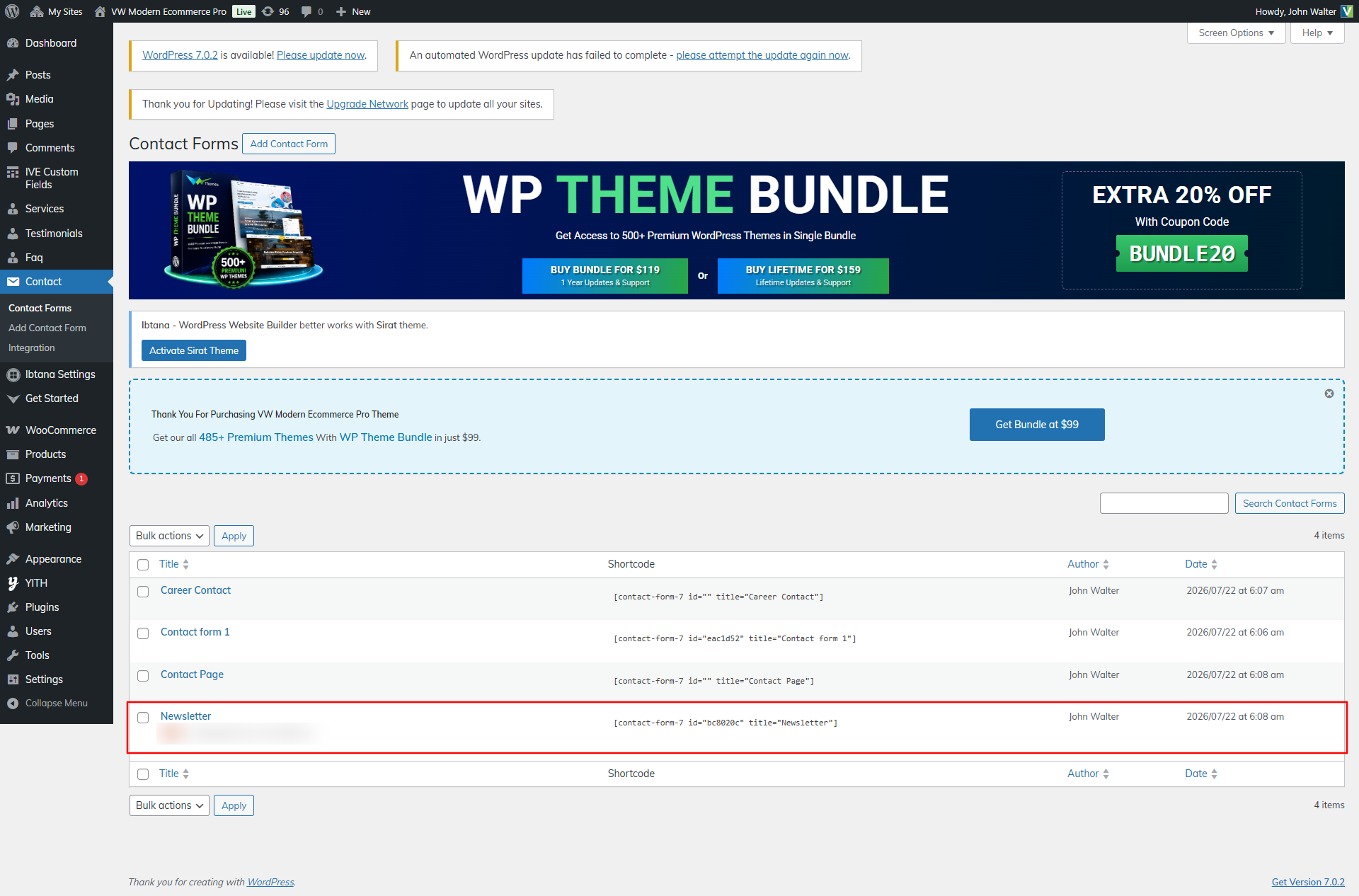Sort by Title in table header
This screenshot has height=896, width=1359.
tap(174, 564)
